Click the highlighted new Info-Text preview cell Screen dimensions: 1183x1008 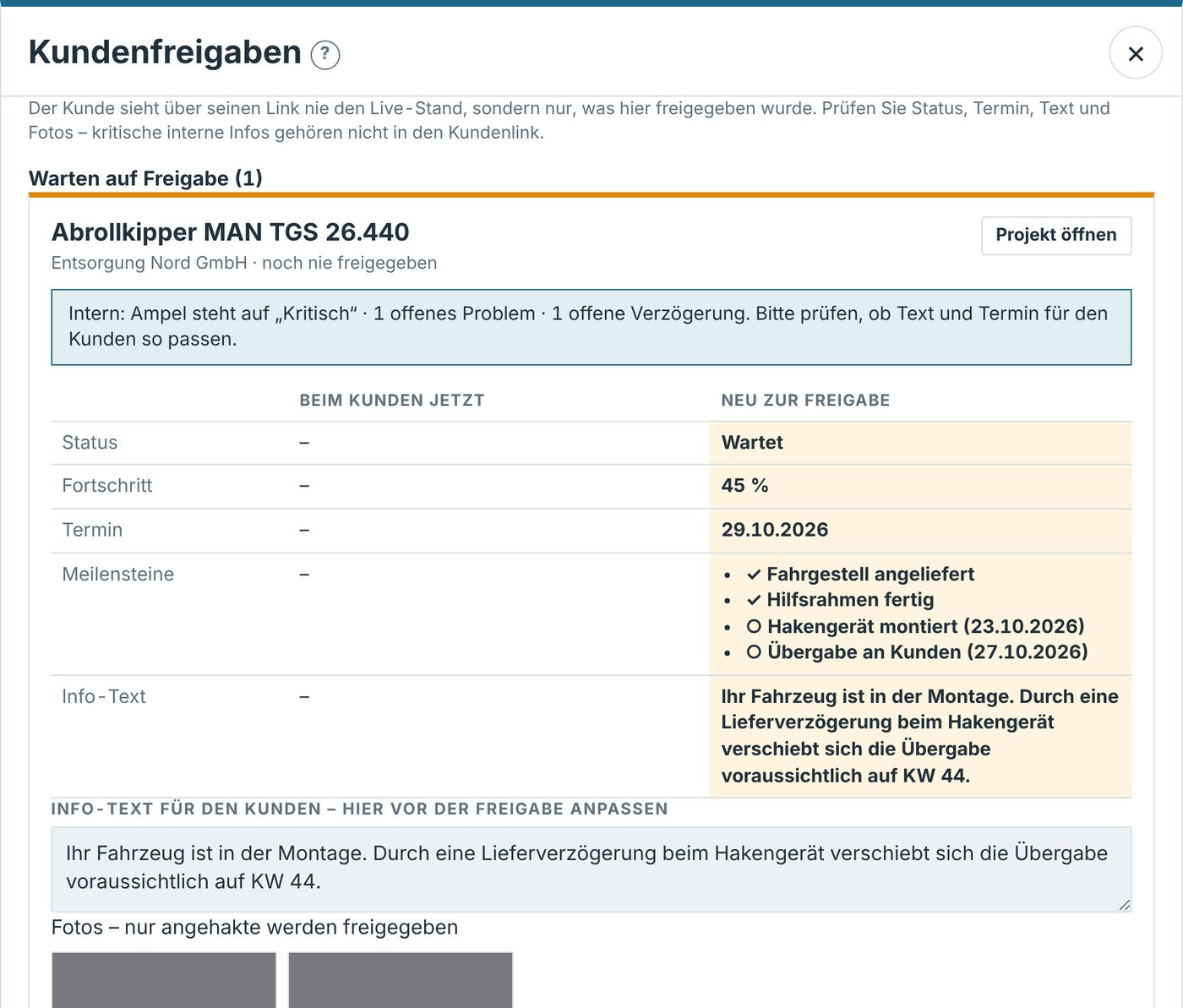pos(920,736)
